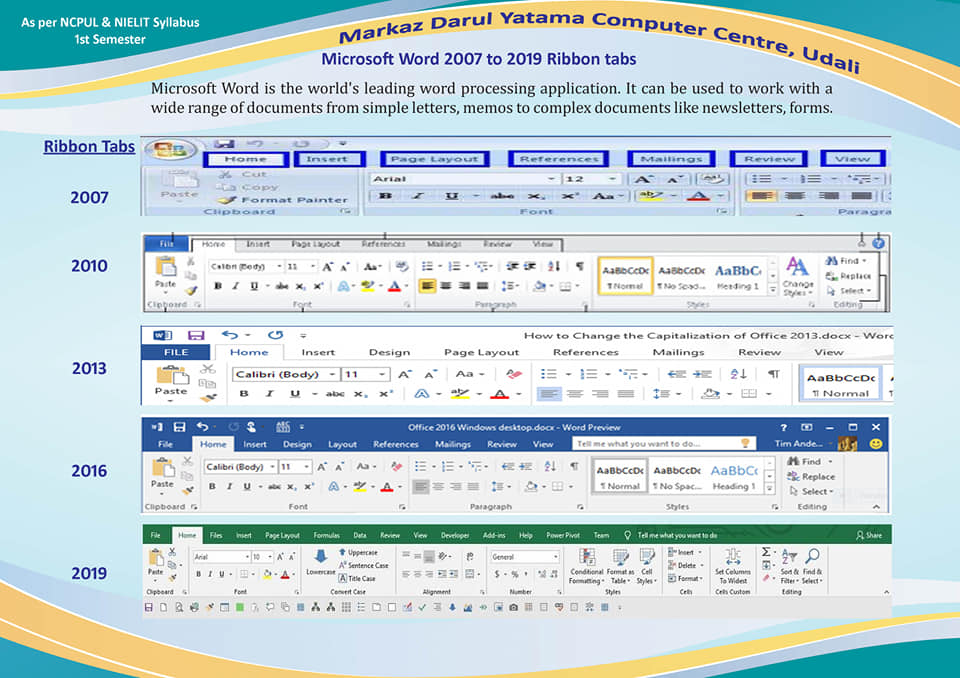Click the sort A-Z icon in the 2013 ribbon
This screenshot has width=960, height=678.
(738, 374)
